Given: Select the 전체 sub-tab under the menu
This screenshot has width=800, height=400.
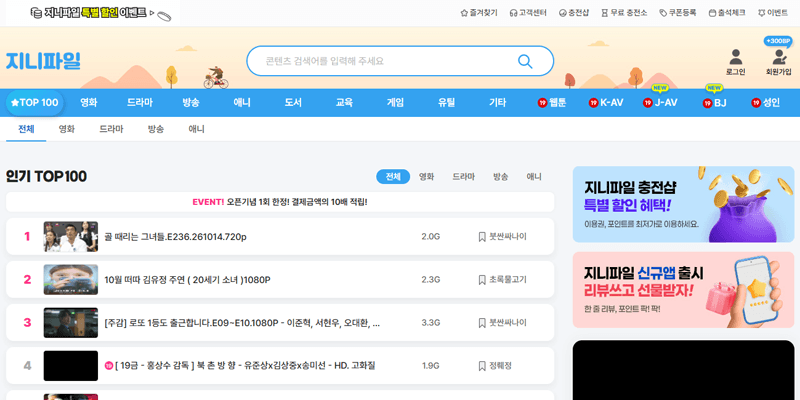Looking at the screenshot, I should click(26, 129).
